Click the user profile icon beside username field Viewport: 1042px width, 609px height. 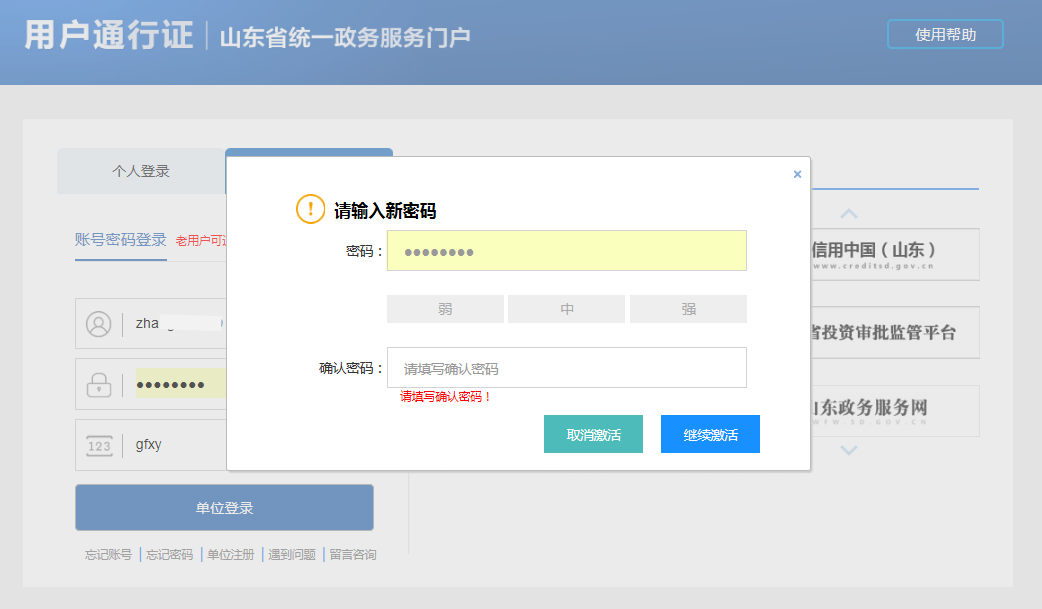[x=98, y=323]
